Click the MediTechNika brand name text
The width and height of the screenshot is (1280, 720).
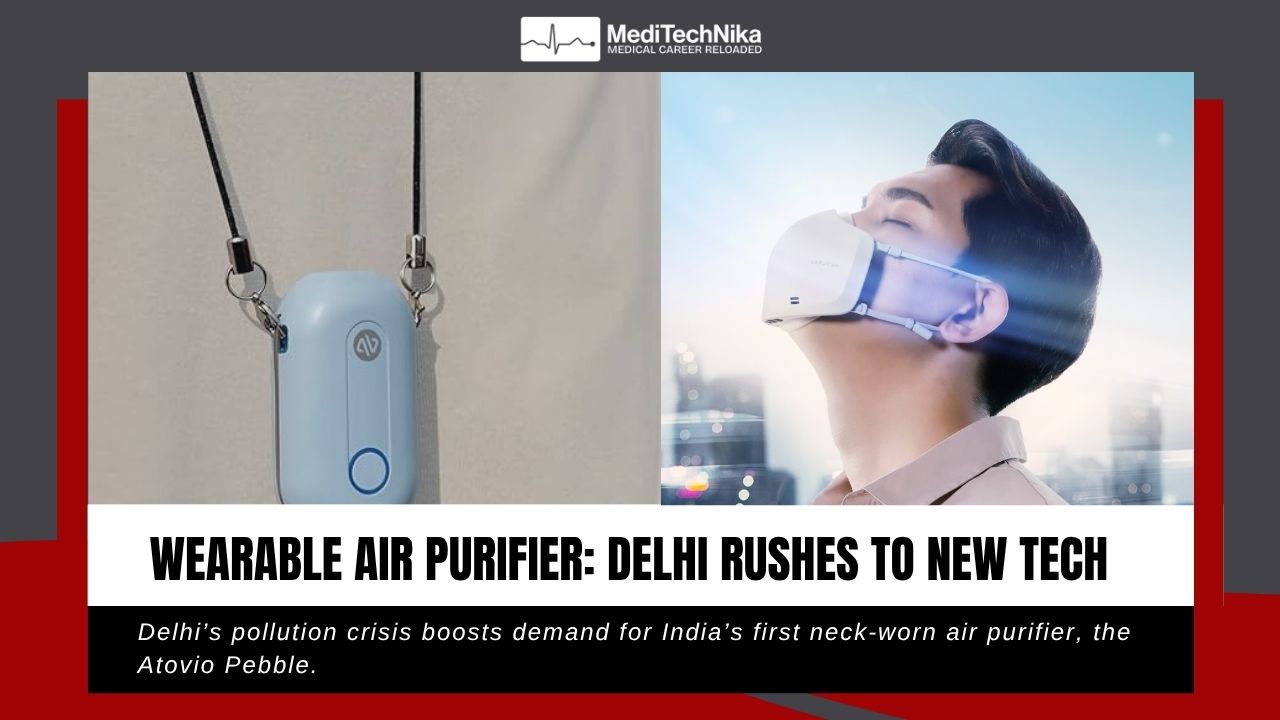tap(684, 35)
